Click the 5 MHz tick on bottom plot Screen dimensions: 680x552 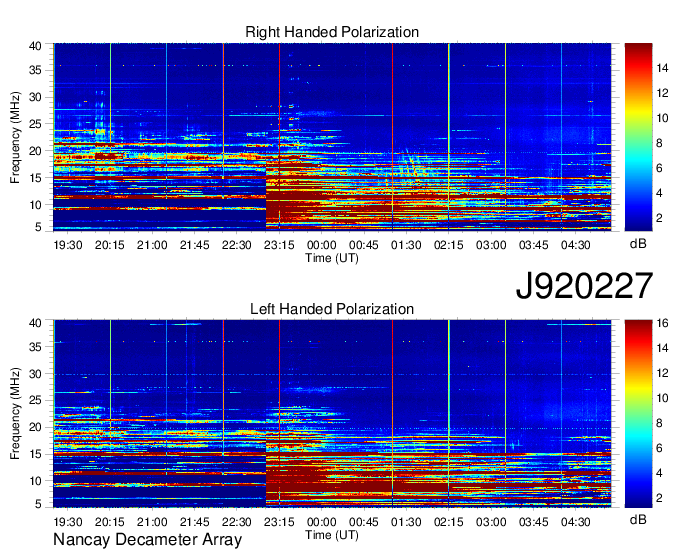[x=38, y=503]
